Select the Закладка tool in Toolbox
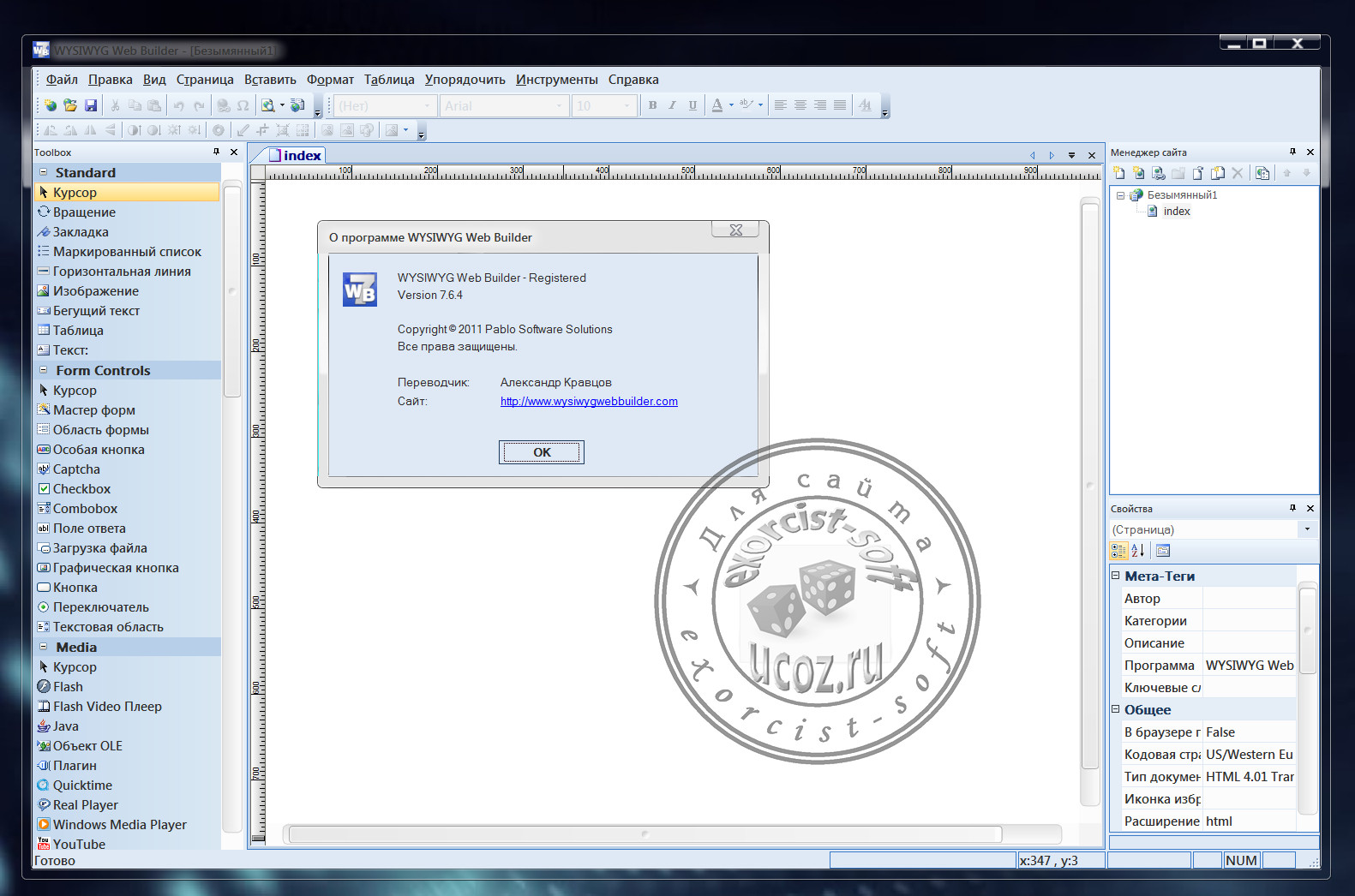The image size is (1355, 896). (x=81, y=232)
